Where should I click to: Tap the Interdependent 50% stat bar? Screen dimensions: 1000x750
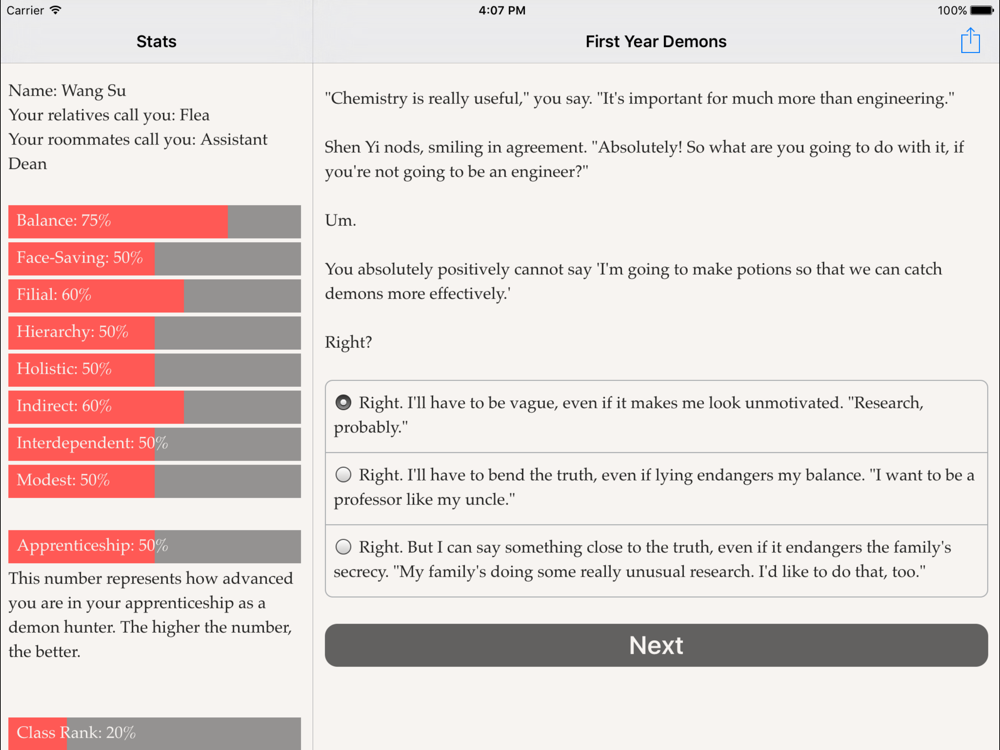tap(154, 443)
